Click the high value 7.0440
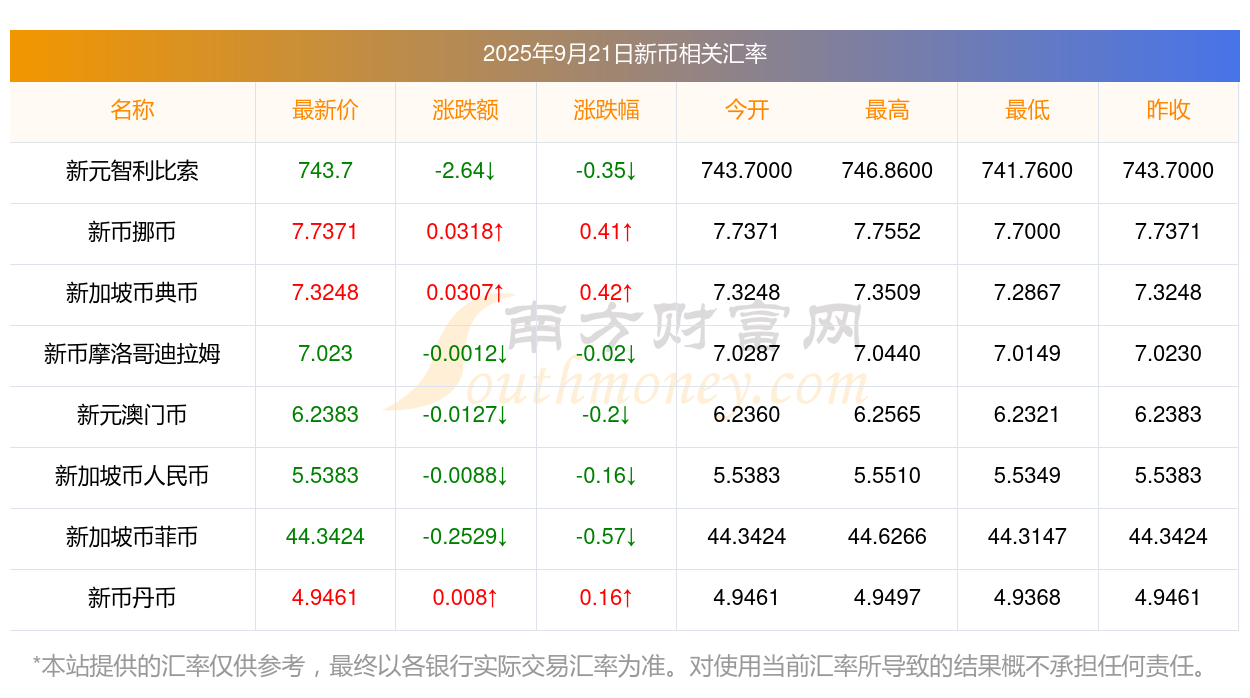 point(887,354)
